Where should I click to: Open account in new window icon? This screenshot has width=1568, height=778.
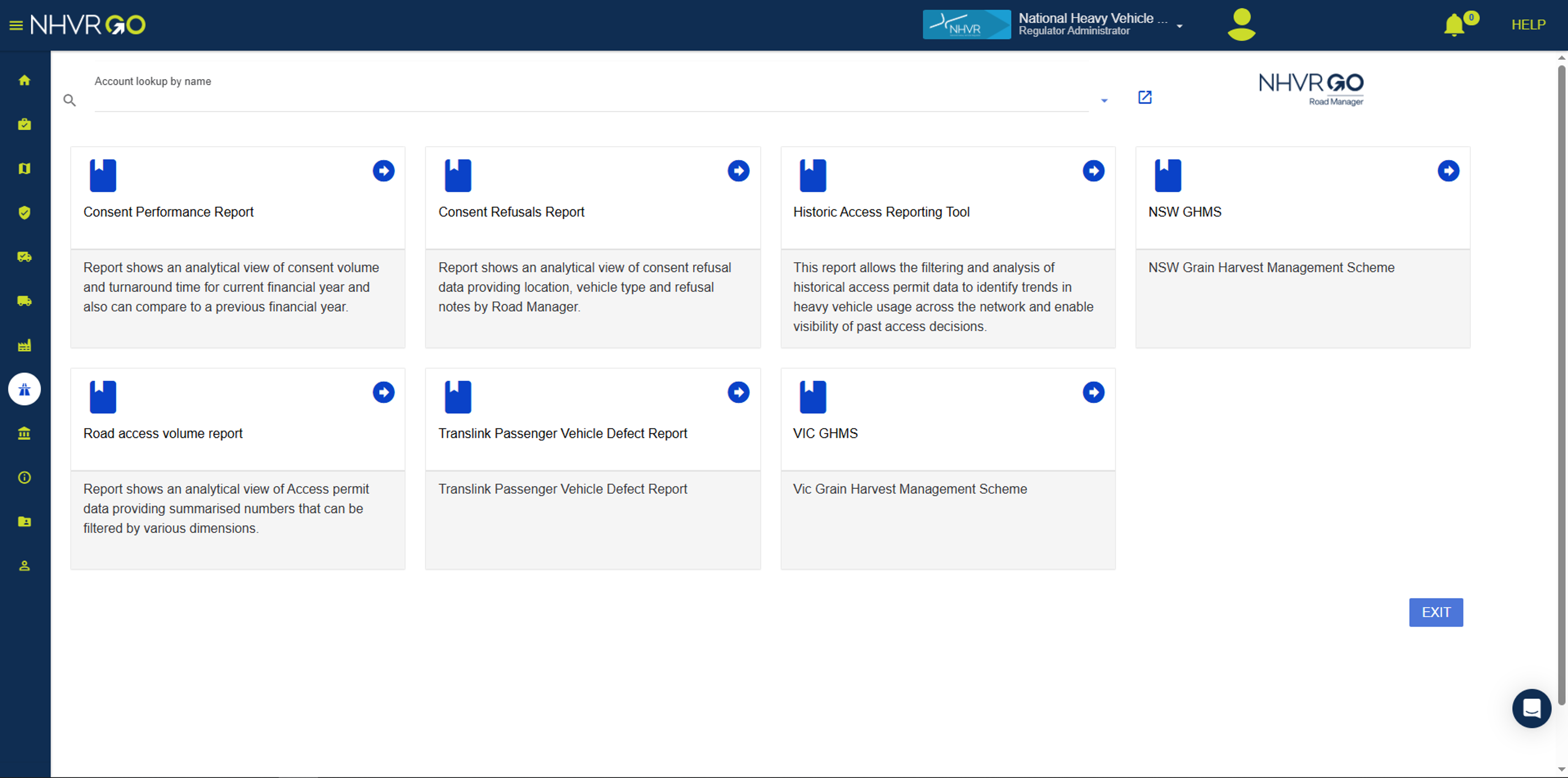tap(1144, 97)
